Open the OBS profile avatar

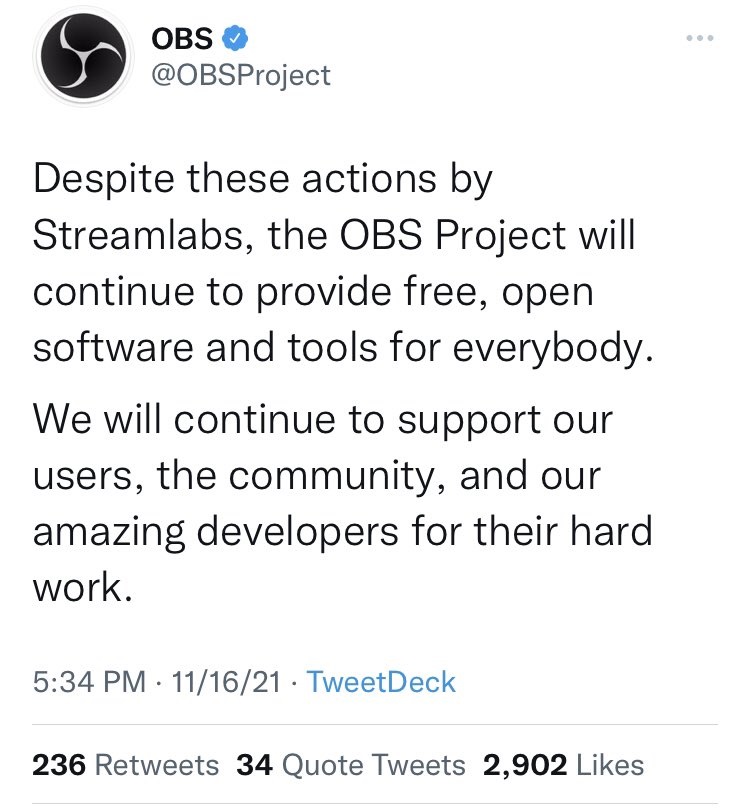pyautogui.click(x=83, y=56)
